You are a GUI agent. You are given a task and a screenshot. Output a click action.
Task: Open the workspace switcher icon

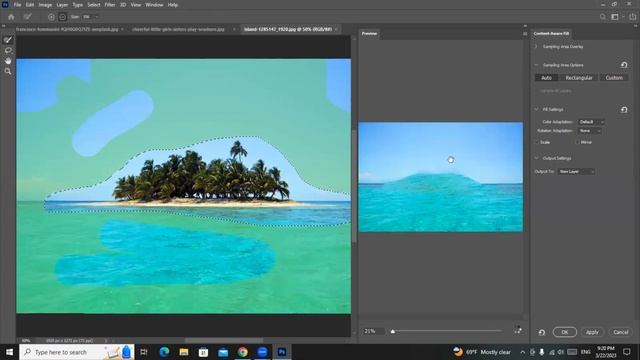[x=615, y=17]
